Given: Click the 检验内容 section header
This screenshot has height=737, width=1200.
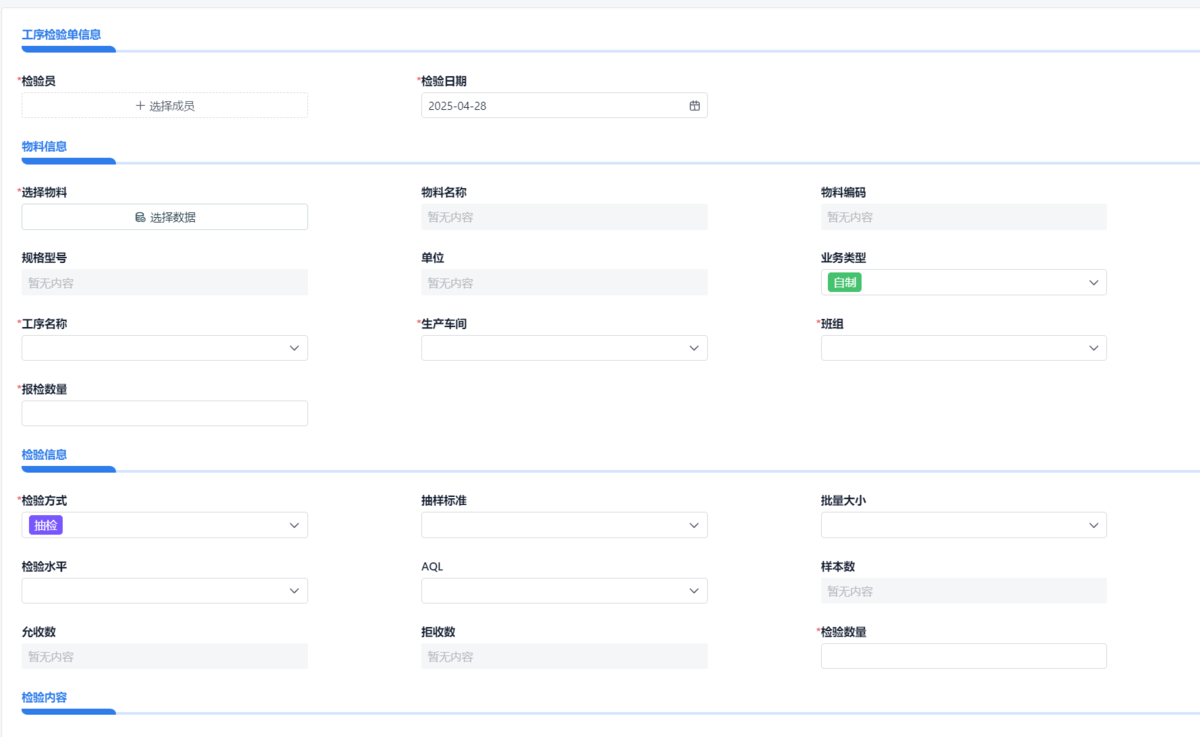Looking at the screenshot, I should click(x=45, y=696).
